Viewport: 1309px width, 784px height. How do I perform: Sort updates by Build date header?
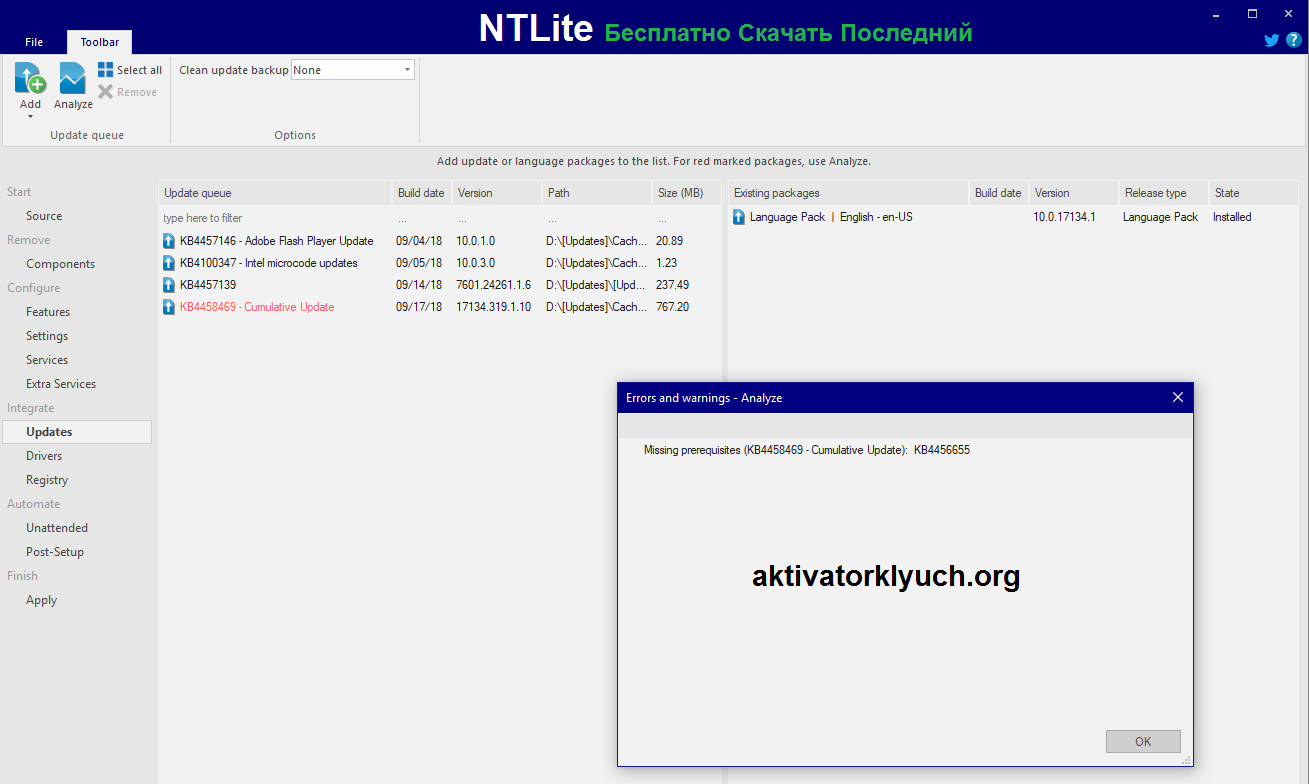tap(421, 193)
